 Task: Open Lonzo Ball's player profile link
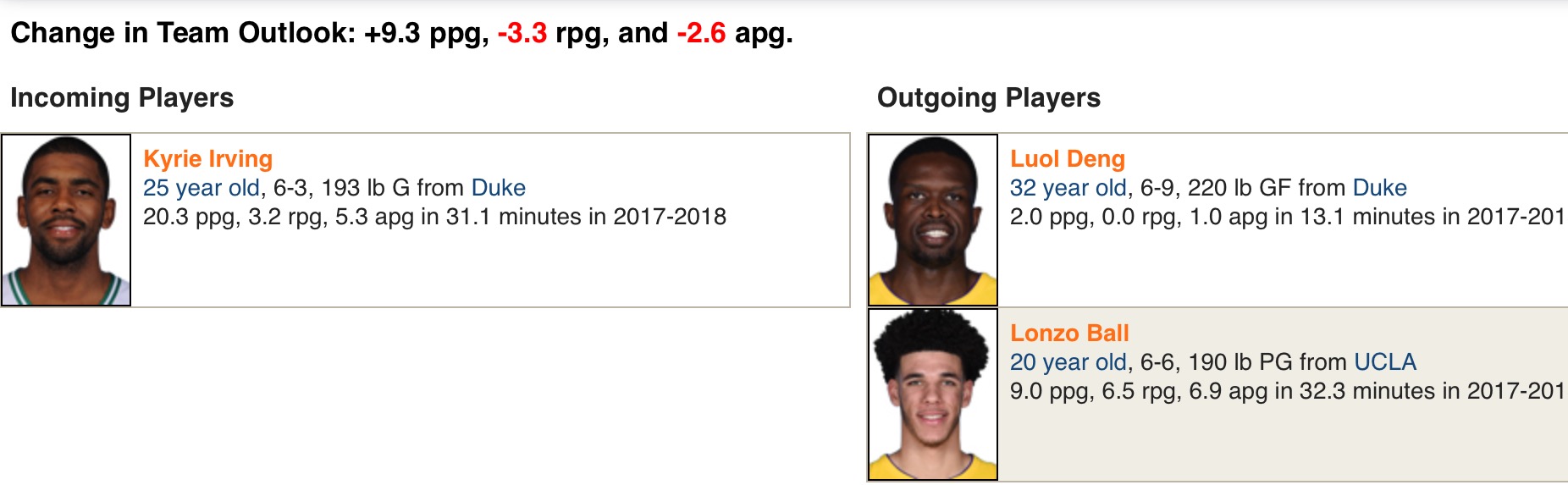pos(1069,333)
